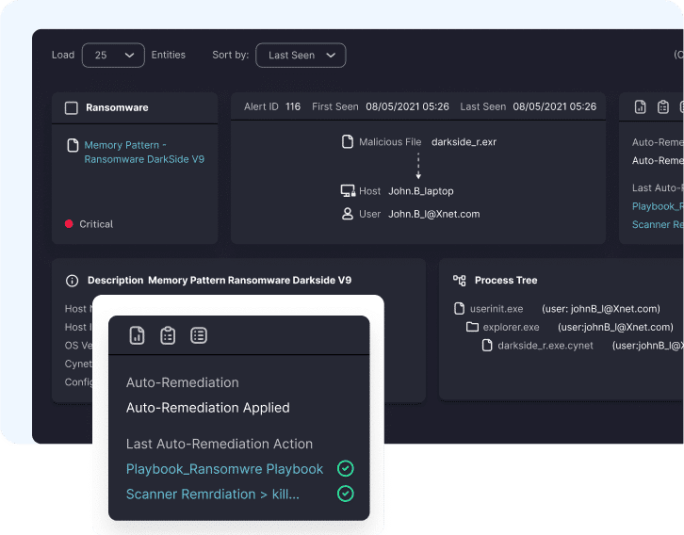The width and height of the screenshot is (684, 535).
Task: Click the Malicious File document icon
Action: coord(347,142)
